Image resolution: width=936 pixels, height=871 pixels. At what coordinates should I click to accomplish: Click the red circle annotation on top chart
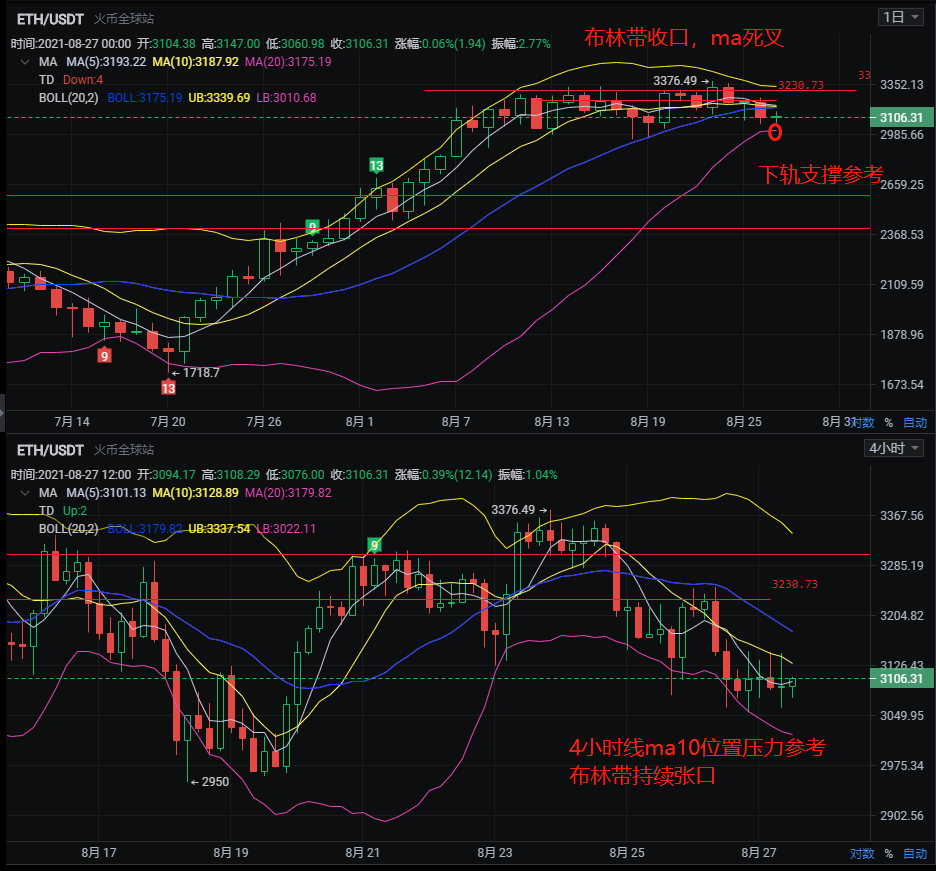(x=775, y=132)
